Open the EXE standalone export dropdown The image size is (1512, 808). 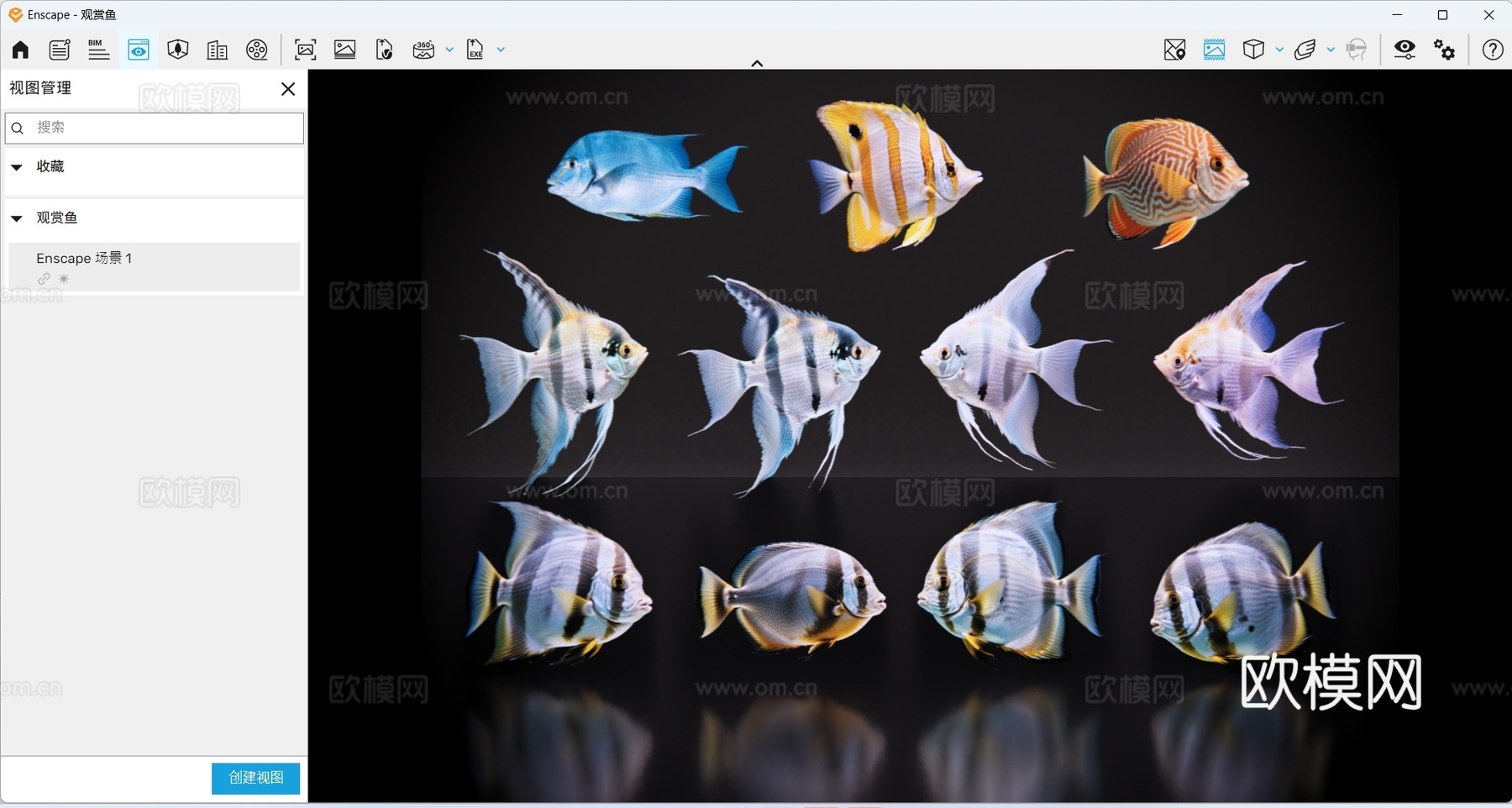500,50
